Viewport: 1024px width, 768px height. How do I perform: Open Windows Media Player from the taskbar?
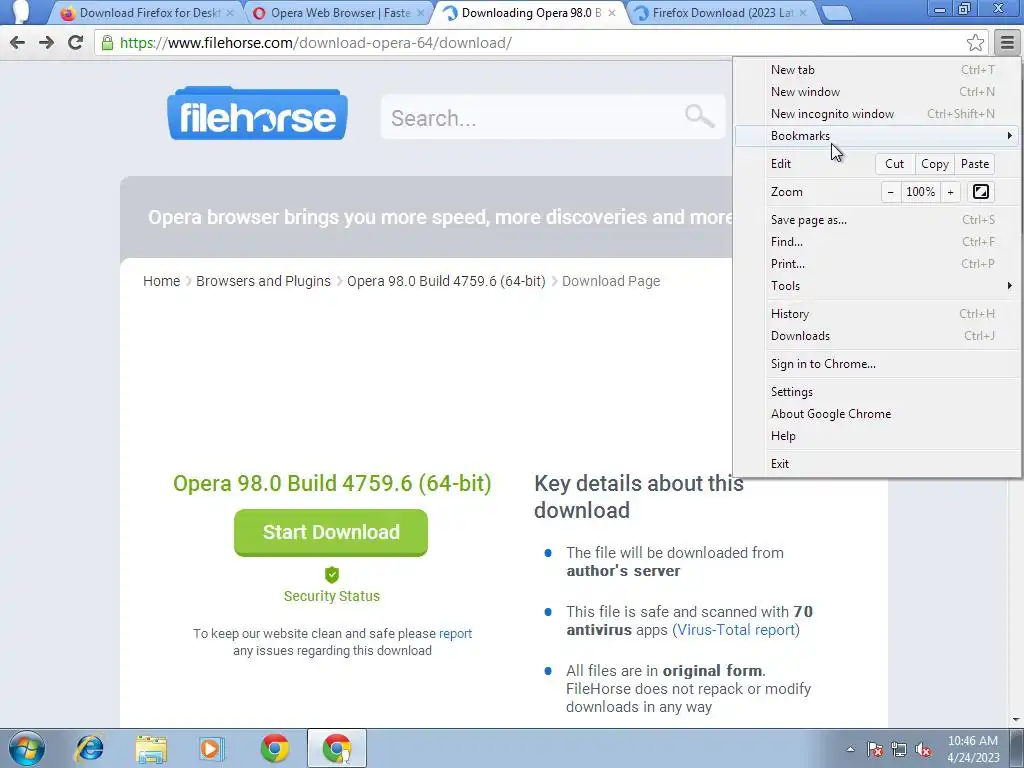point(211,748)
